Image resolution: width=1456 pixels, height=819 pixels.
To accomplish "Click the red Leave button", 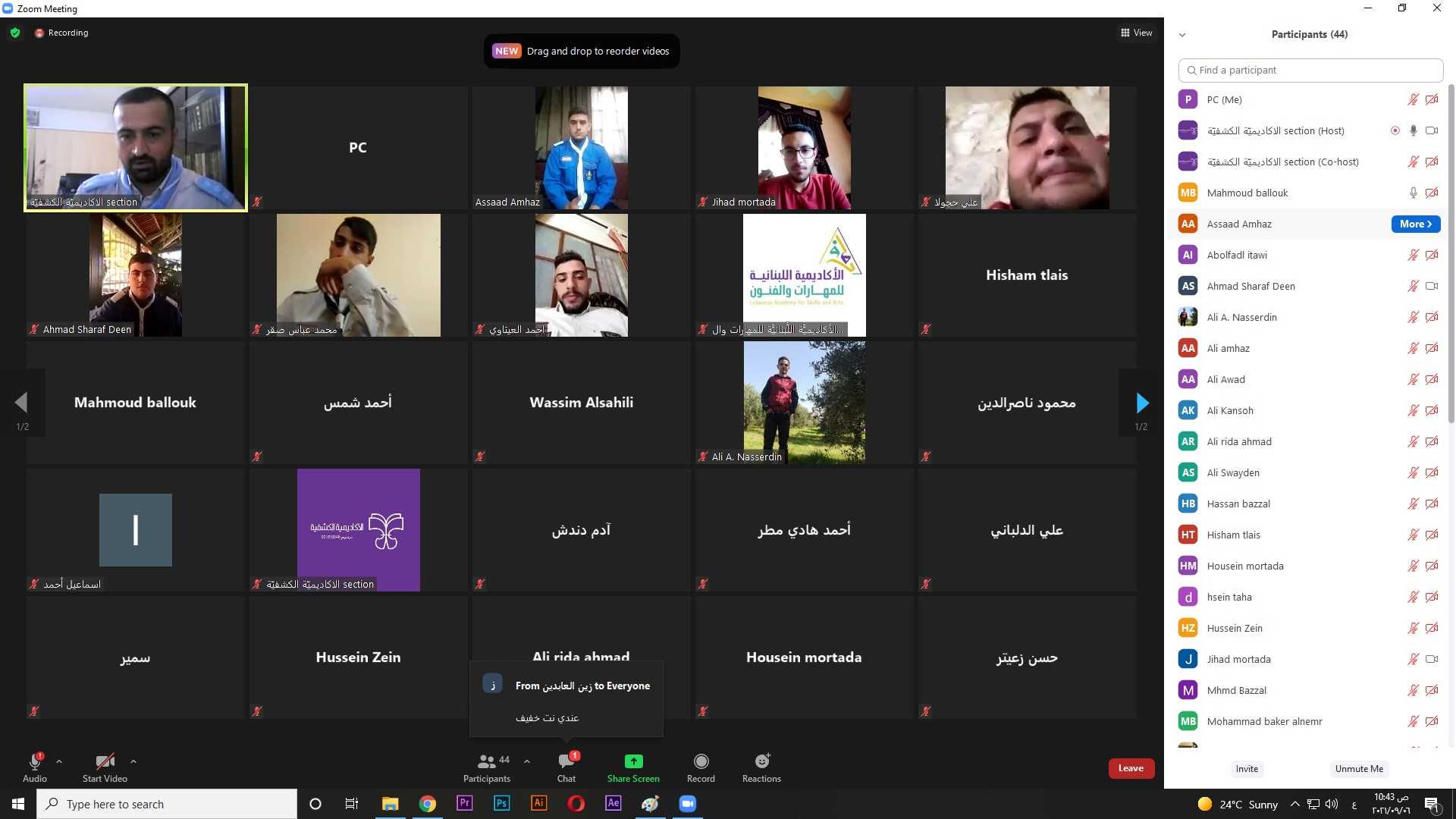I will point(1131,768).
